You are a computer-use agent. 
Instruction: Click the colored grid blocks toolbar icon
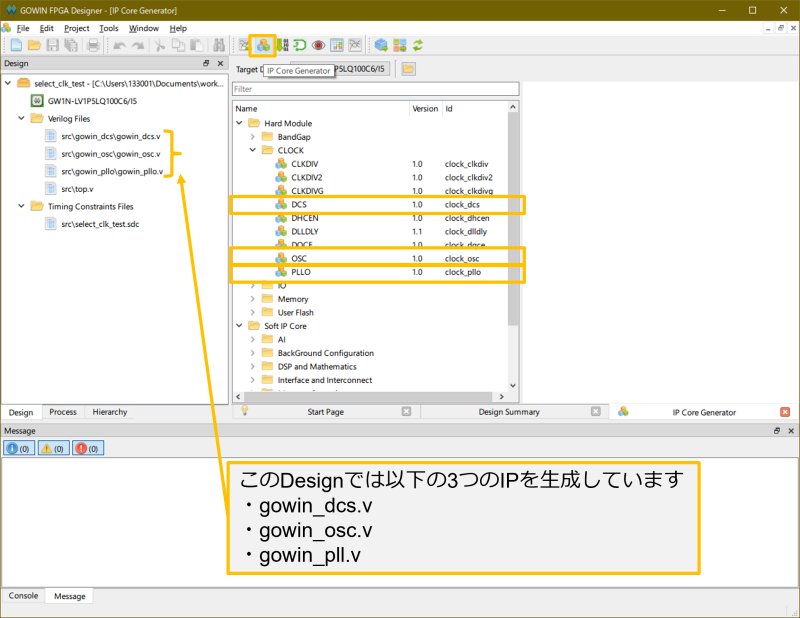(x=399, y=45)
